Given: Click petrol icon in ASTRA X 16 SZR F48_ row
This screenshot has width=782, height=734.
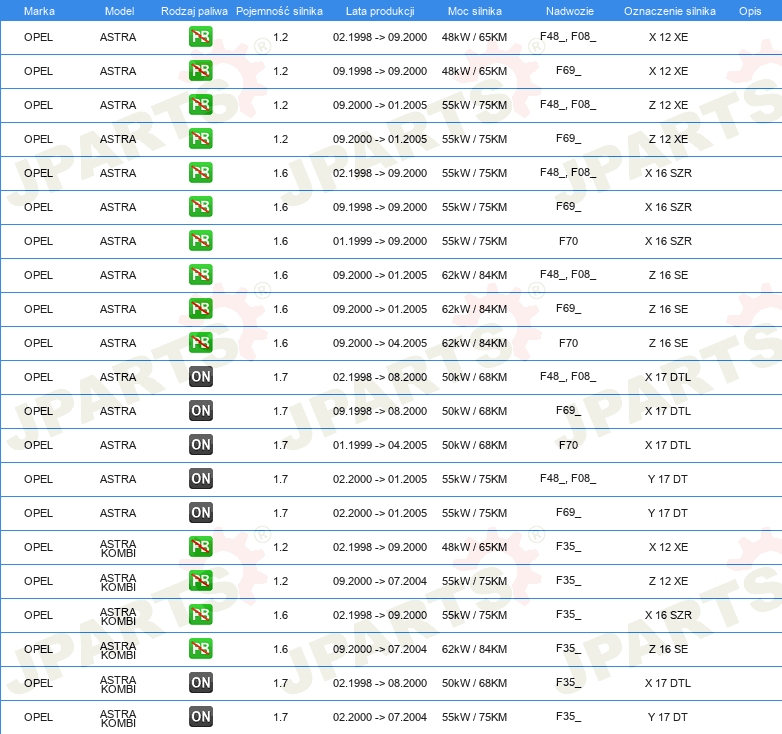Looking at the screenshot, I should click(200, 173).
